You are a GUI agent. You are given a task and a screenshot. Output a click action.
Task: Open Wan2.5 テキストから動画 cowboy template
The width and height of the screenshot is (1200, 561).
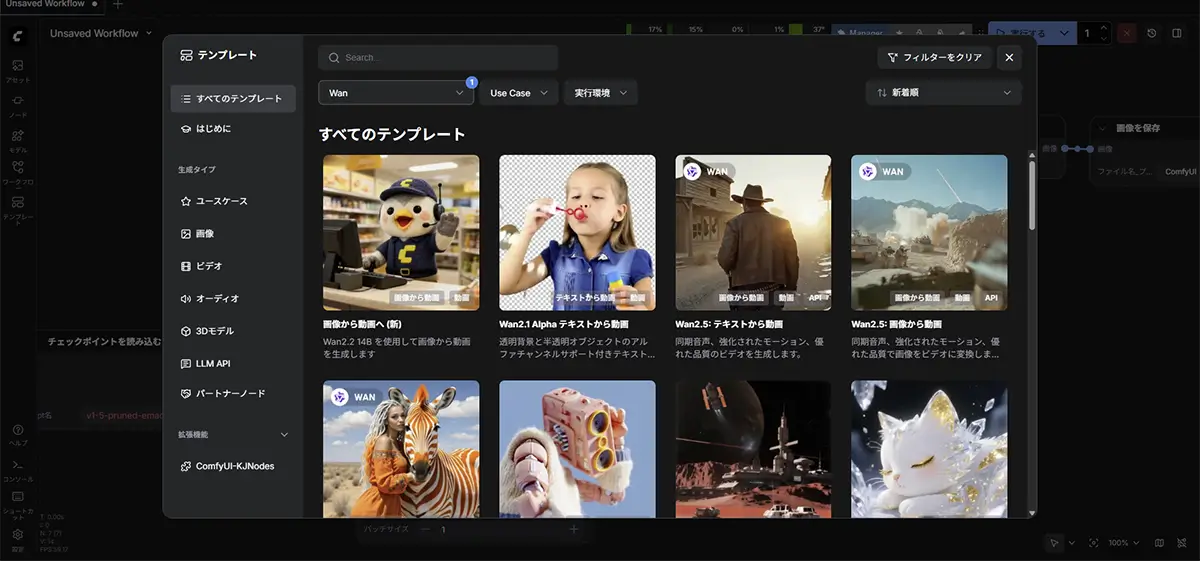(753, 232)
